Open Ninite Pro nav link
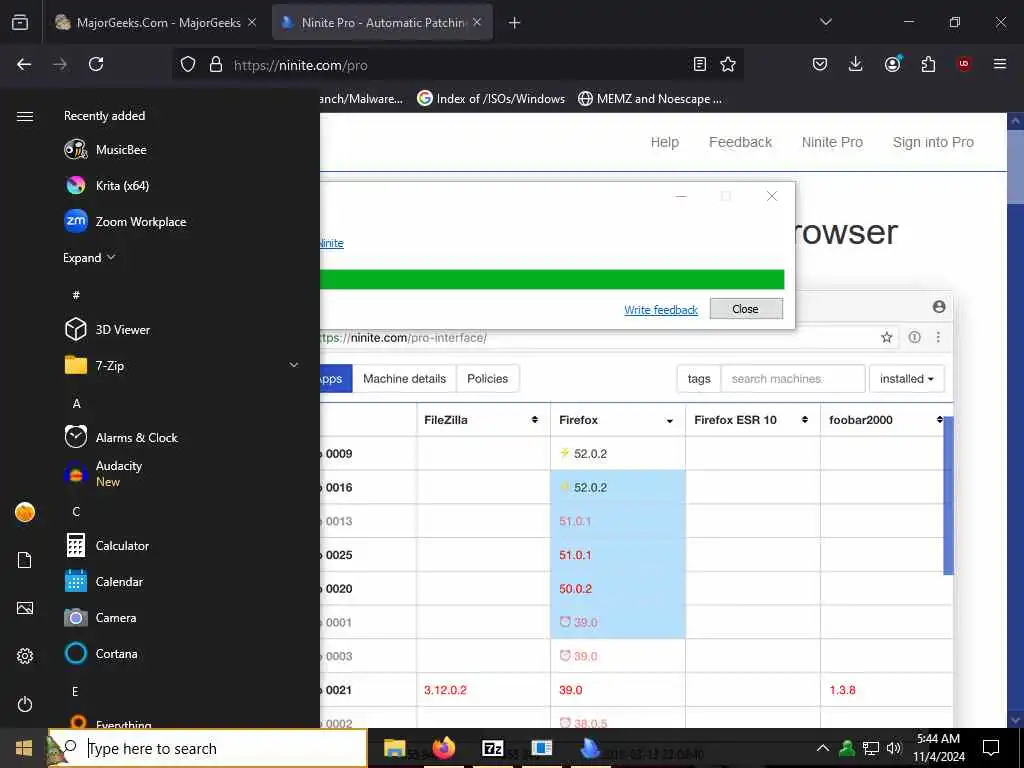The height and width of the screenshot is (768, 1024). 832,142
